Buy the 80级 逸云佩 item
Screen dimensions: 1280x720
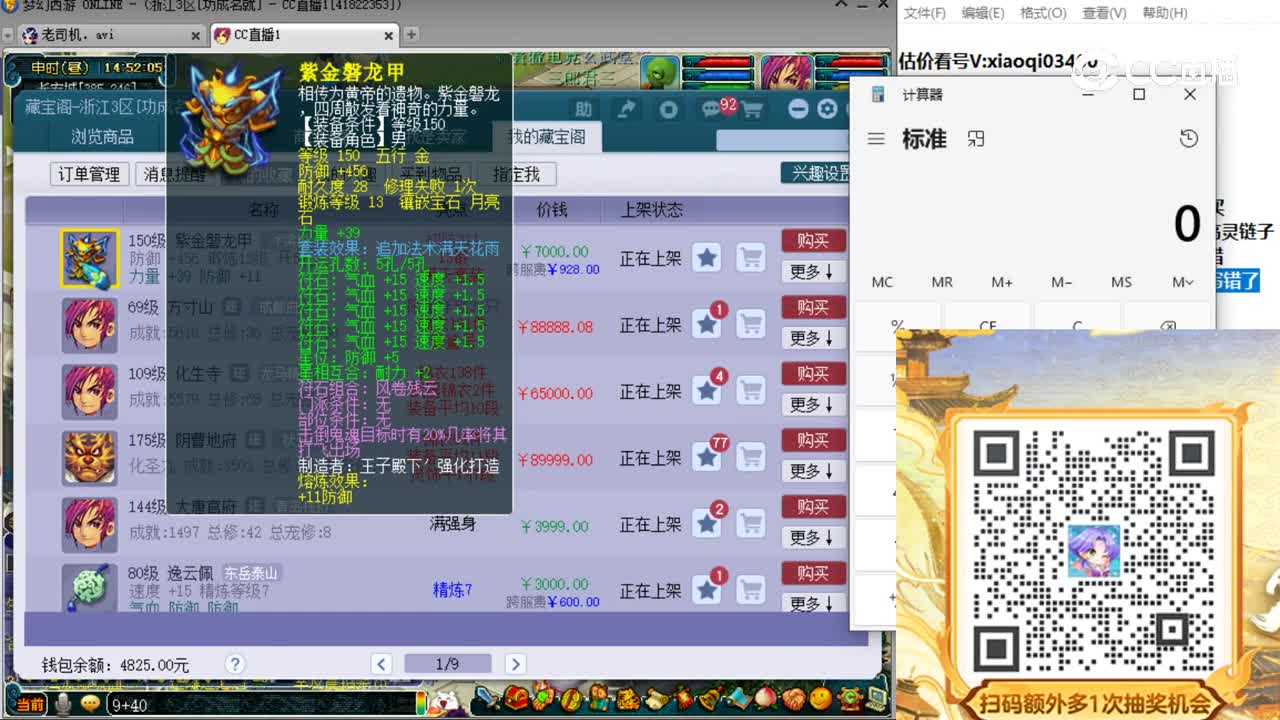tap(814, 573)
